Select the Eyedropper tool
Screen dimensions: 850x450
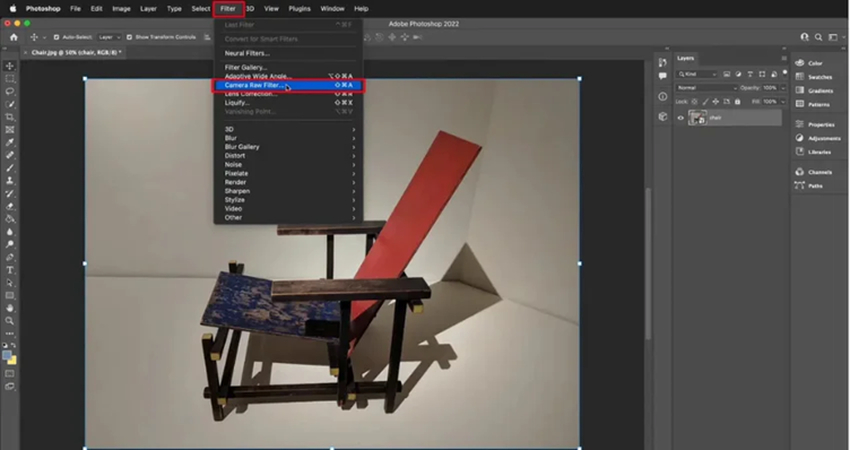pyautogui.click(x=10, y=143)
